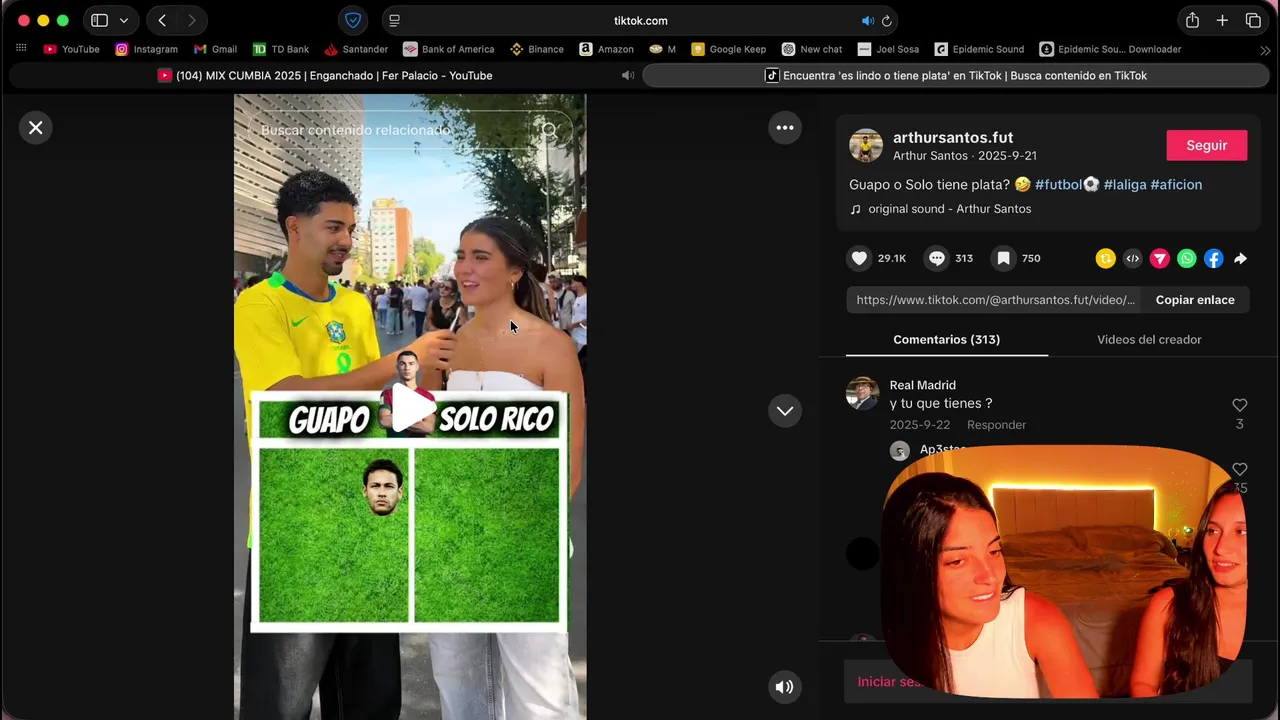
Task: Switch to TikTok search results tab
Action: (956, 75)
